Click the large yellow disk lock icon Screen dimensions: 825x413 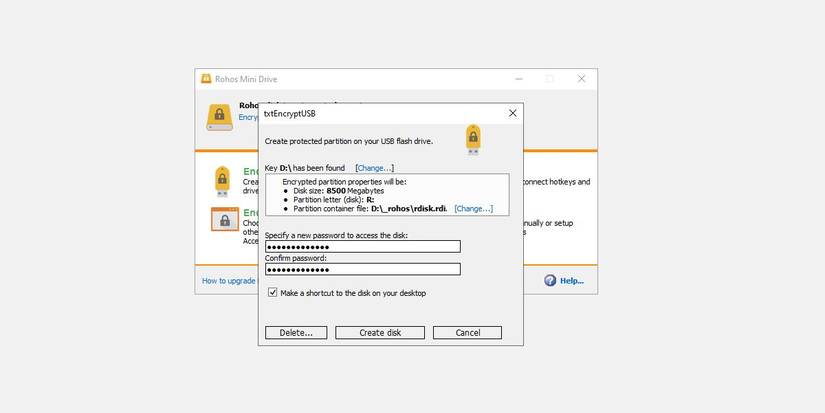(219, 117)
